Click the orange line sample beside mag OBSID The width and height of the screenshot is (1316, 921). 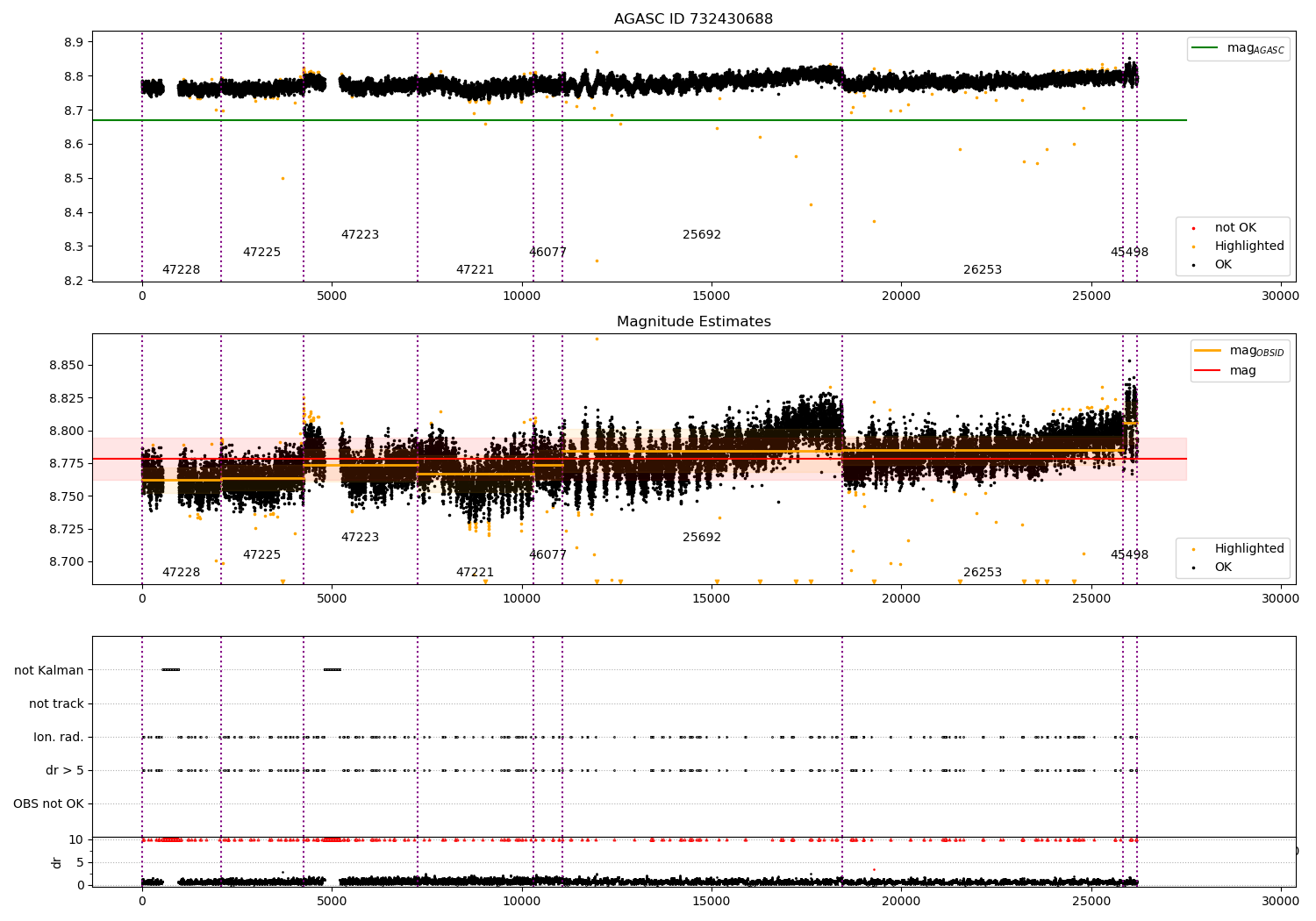coord(1208,351)
